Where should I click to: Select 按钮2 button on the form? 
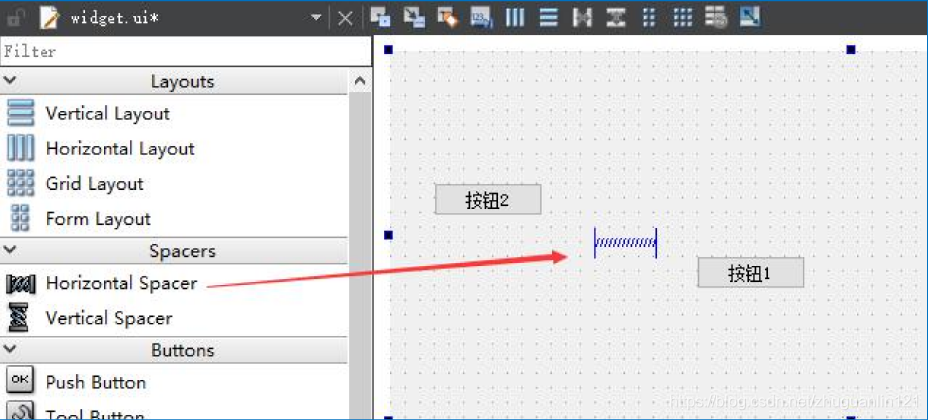click(x=488, y=199)
